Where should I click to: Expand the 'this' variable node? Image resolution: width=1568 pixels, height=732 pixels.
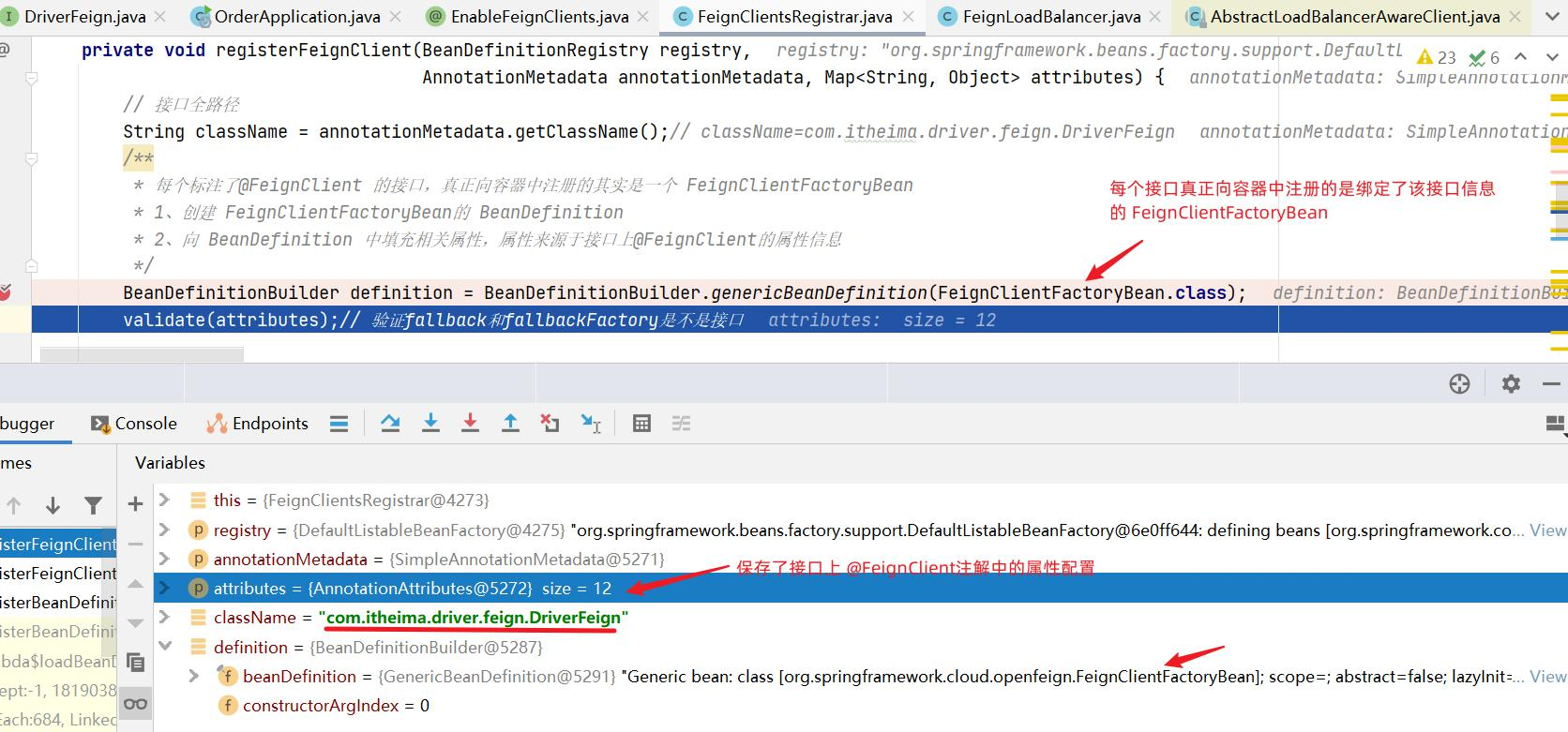pos(165,500)
